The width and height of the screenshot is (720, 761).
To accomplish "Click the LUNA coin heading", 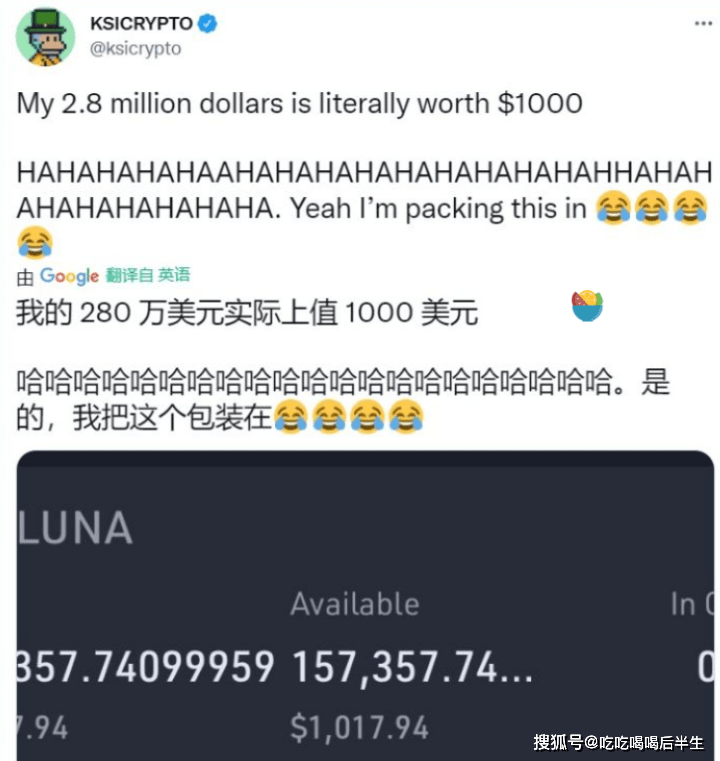I will (x=75, y=528).
